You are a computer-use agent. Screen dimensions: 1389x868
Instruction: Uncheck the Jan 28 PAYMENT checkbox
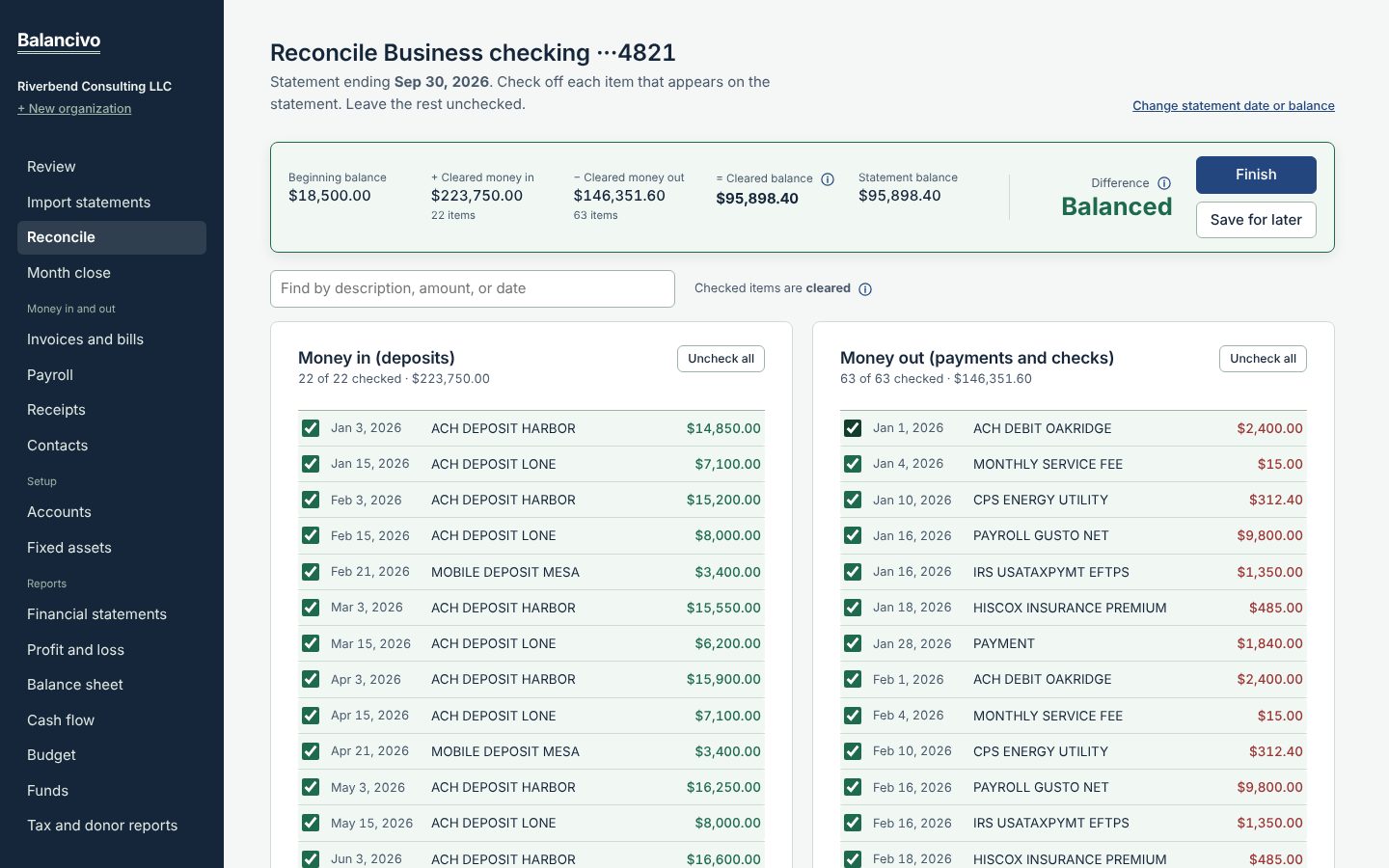click(x=853, y=643)
